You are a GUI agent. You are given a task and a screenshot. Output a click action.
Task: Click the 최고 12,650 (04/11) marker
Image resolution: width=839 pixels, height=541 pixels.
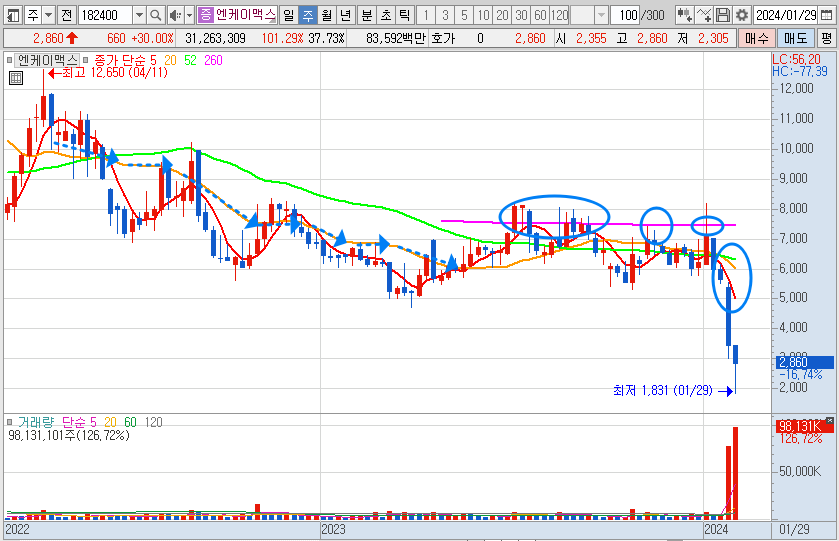point(108,73)
